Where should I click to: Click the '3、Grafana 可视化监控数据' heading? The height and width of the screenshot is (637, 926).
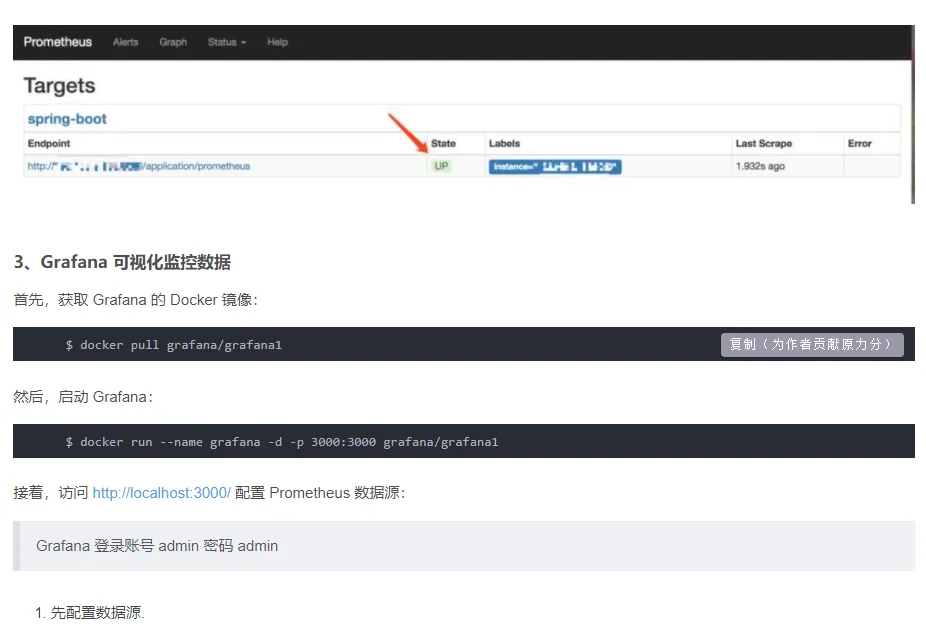pyautogui.click(x=122, y=262)
